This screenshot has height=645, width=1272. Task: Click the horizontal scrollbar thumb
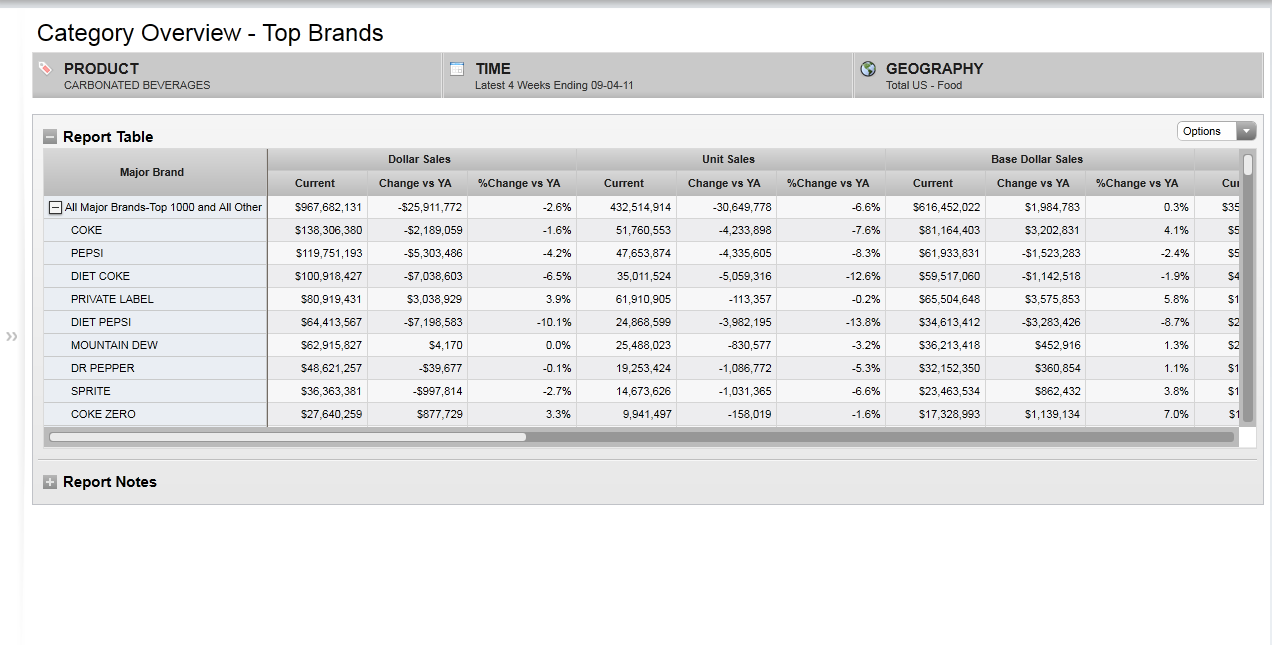(287, 437)
